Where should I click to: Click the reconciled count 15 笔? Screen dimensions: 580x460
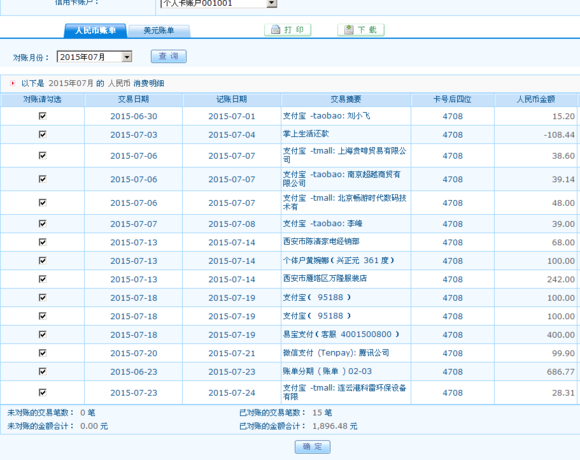[x=322, y=412]
